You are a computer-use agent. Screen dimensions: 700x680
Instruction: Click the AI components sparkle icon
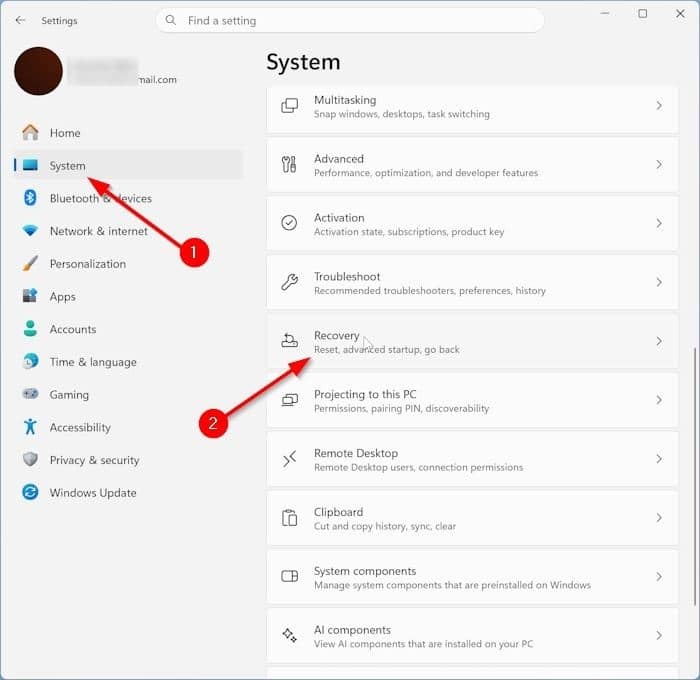tap(289, 635)
